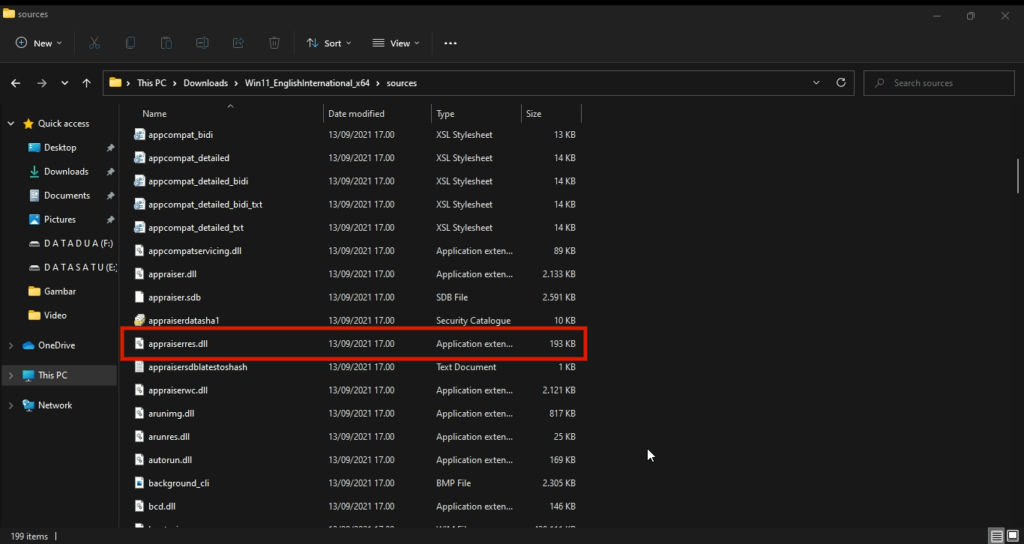Screen dimensions: 1024x544
Task: Select the bcd.dll file
Action: click(x=355, y=506)
